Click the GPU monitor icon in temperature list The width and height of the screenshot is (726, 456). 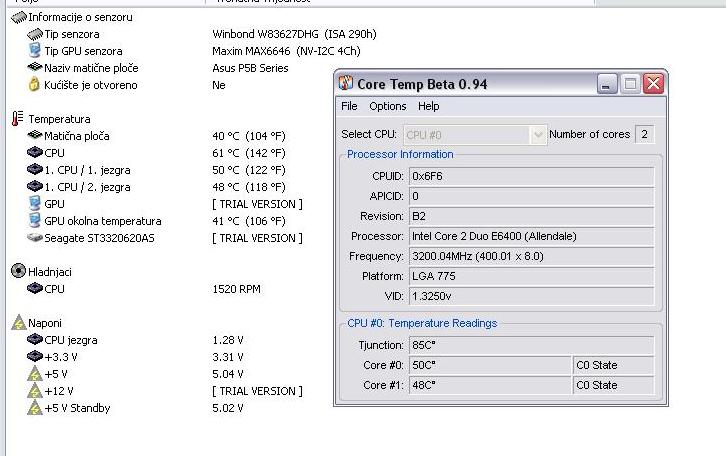[x=34, y=204]
